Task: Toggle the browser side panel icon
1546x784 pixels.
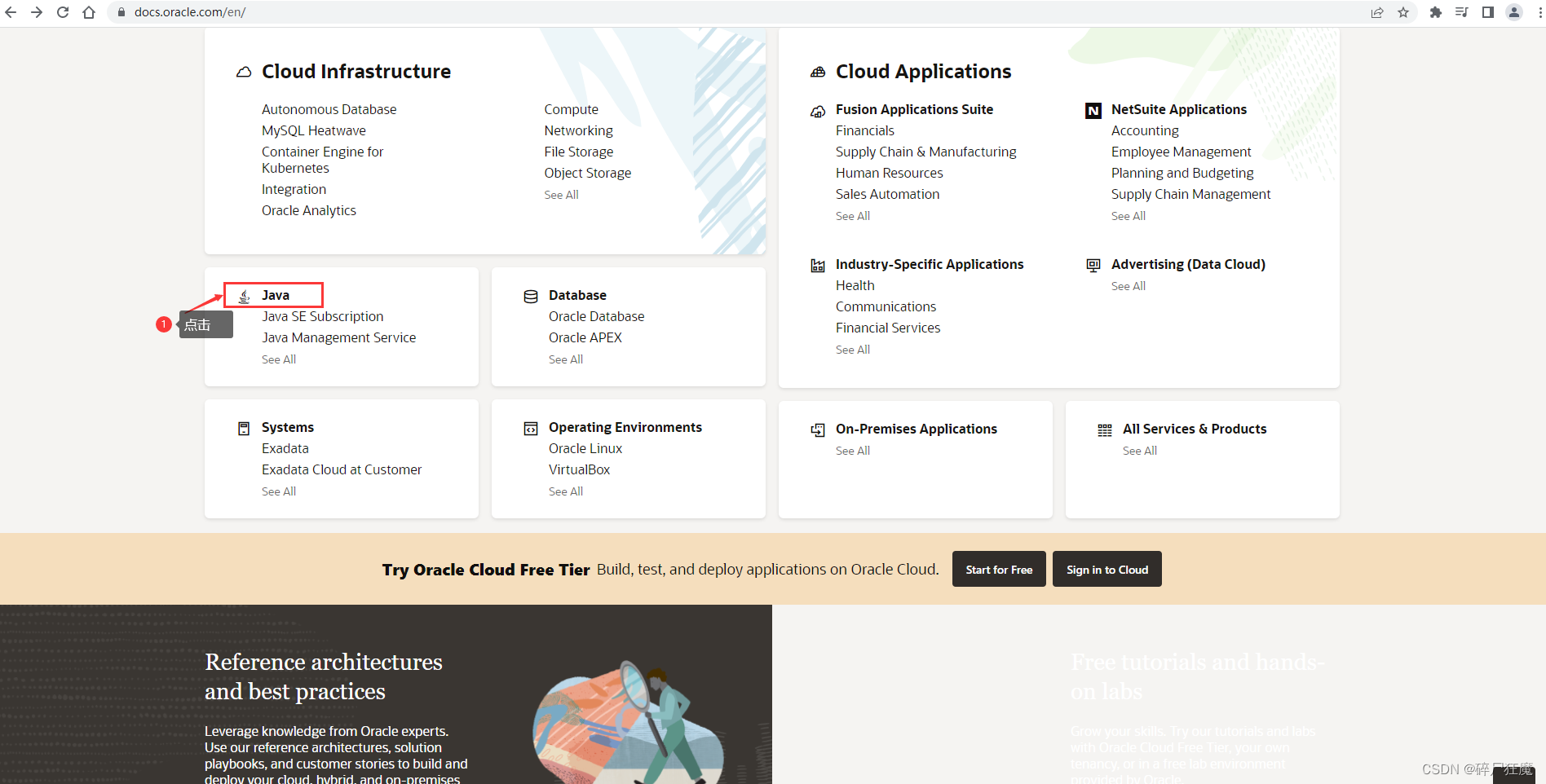Action: [x=1488, y=12]
